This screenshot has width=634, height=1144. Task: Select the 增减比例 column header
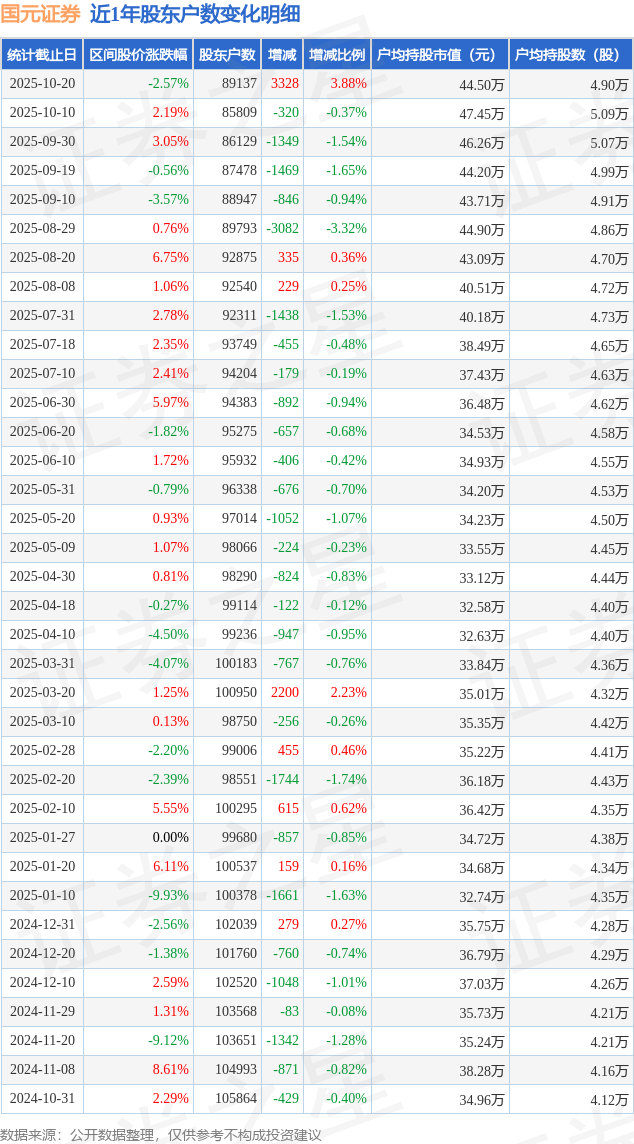pos(337,55)
